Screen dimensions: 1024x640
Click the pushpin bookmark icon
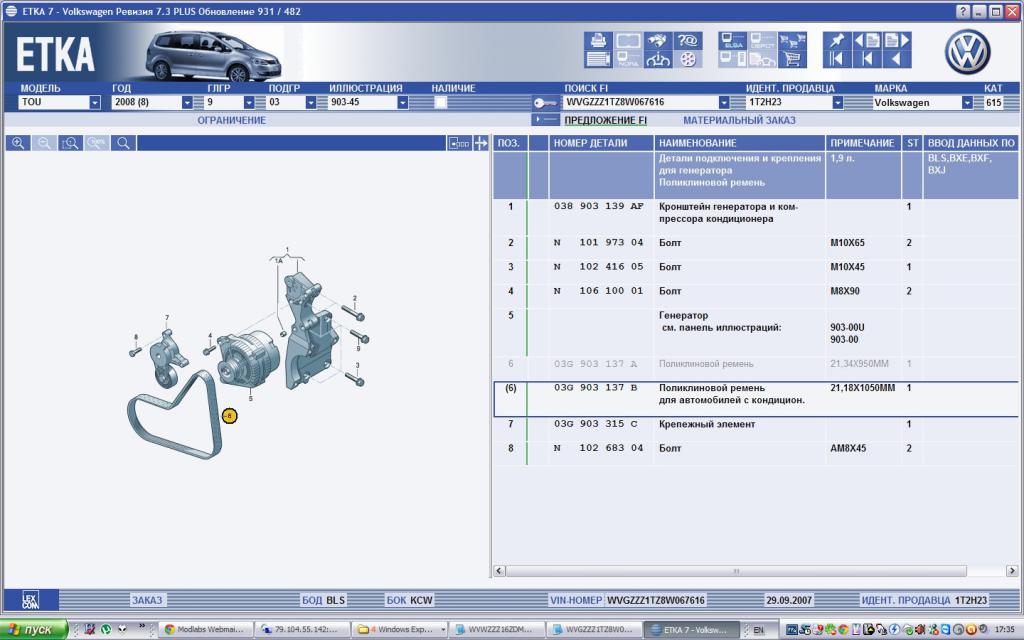coord(837,40)
